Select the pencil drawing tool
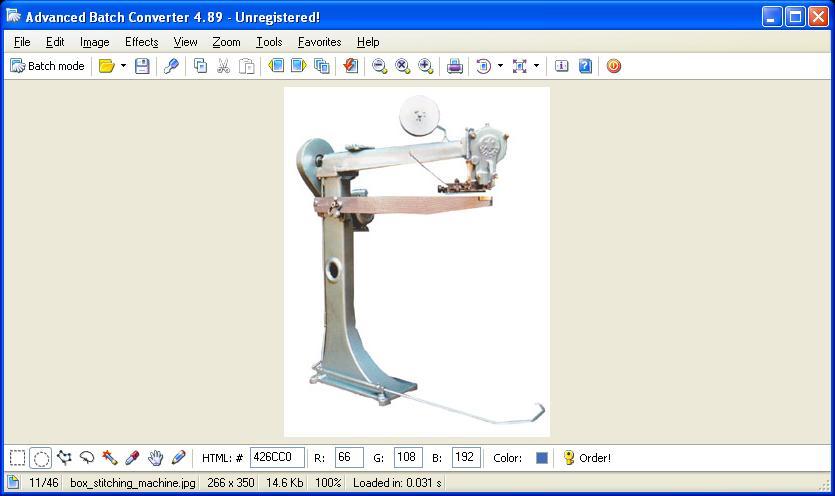 coord(178,458)
